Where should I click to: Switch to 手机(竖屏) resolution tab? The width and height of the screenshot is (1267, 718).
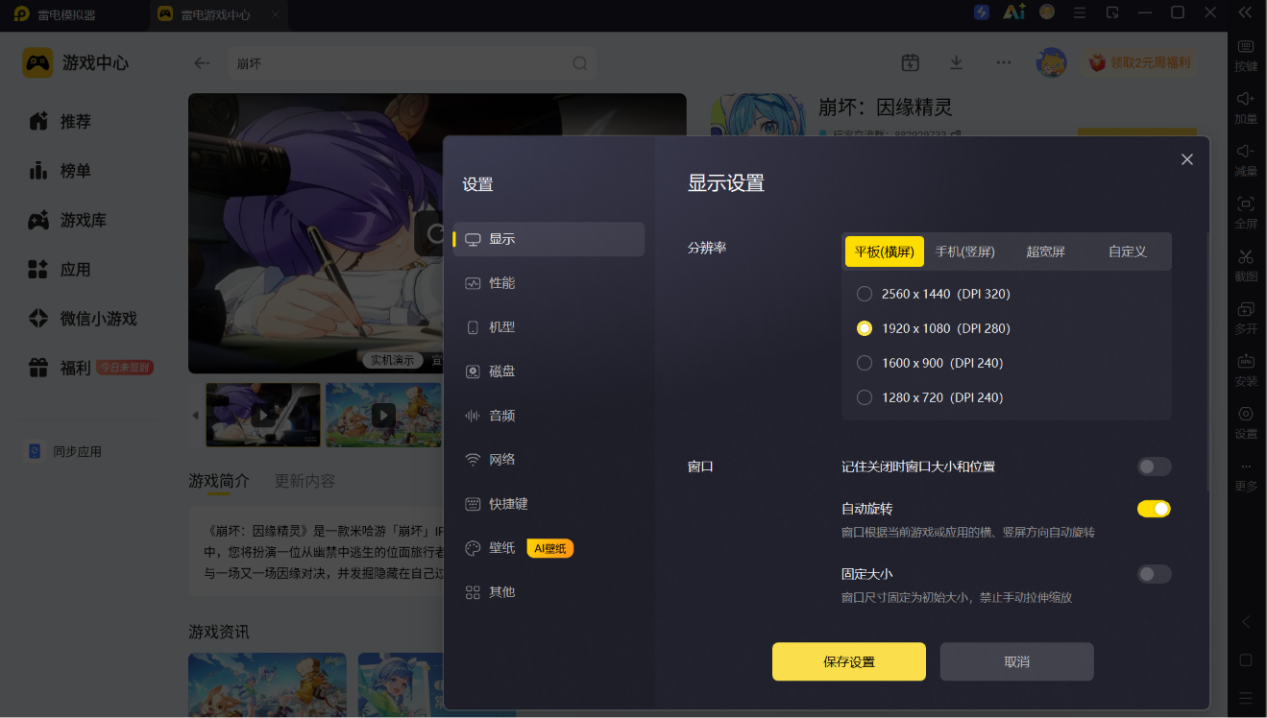click(x=965, y=252)
